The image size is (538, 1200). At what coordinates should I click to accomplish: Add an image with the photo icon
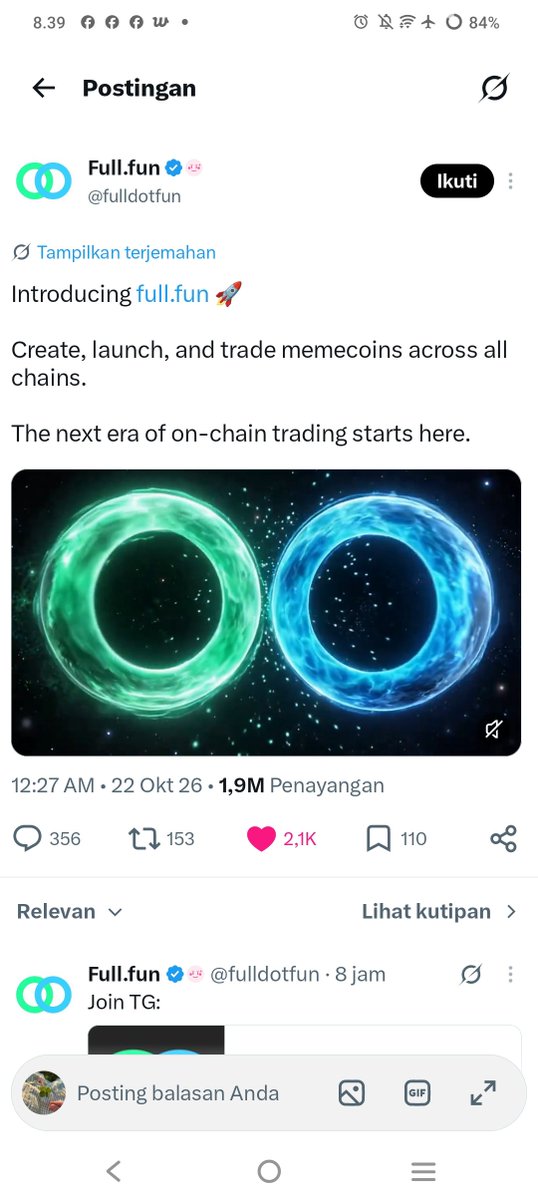(x=351, y=1093)
